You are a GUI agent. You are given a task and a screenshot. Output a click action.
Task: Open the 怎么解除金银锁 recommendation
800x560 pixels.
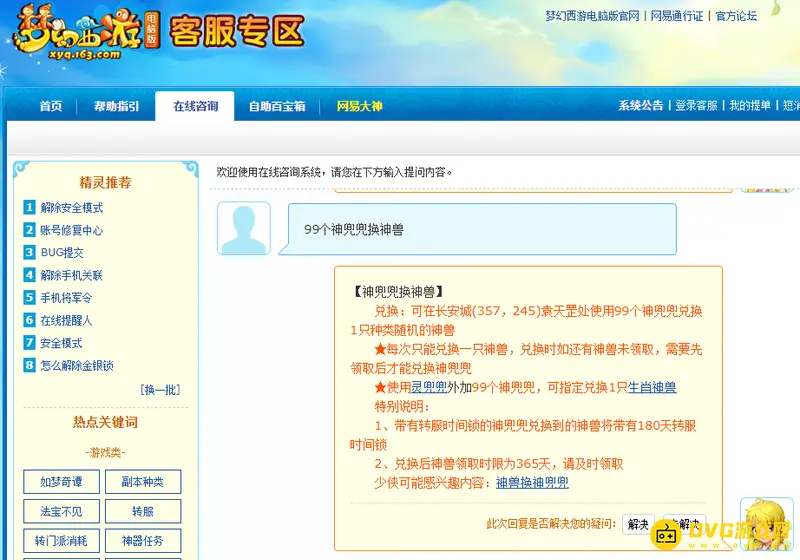(77, 365)
